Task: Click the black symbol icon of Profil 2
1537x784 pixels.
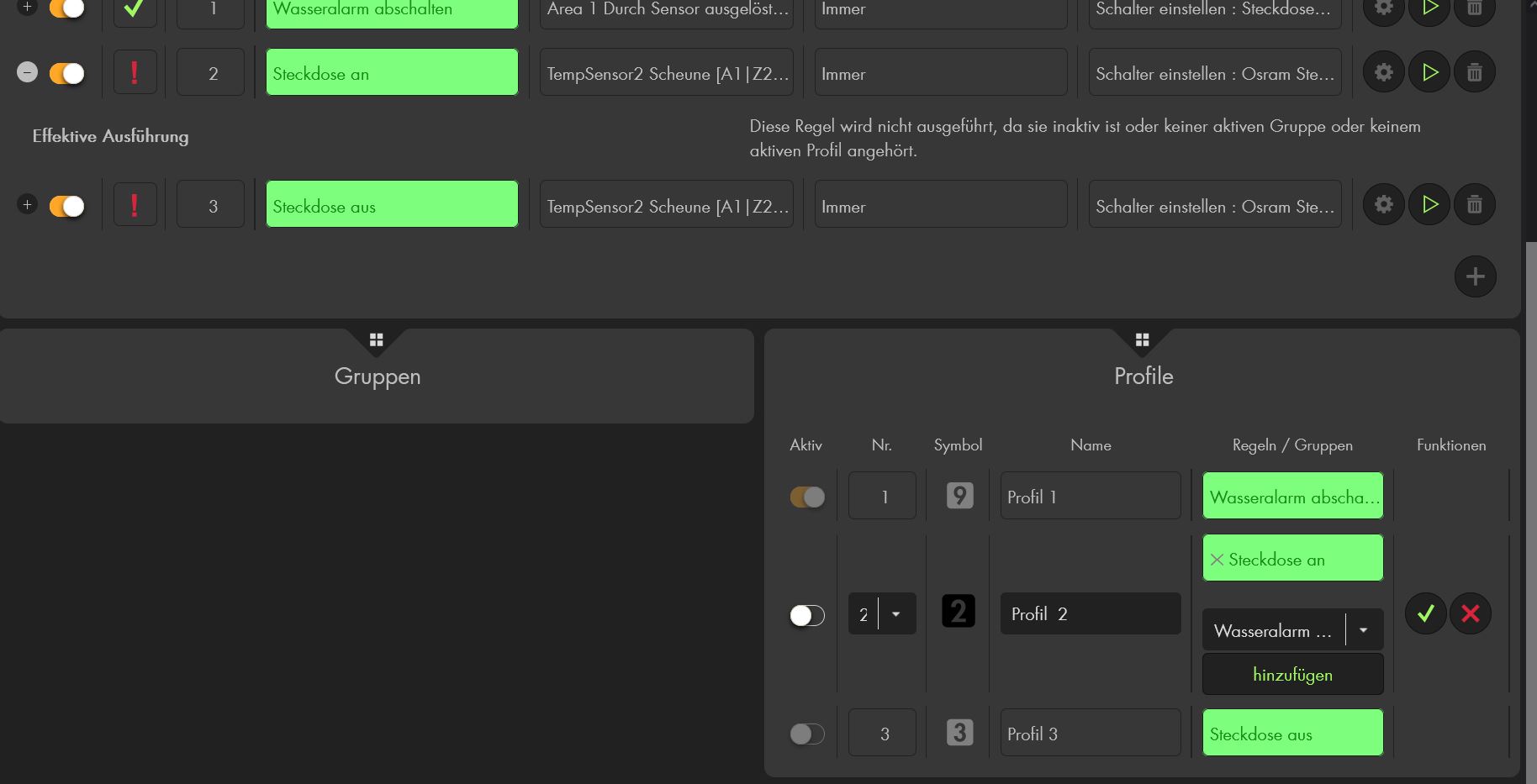Action: pyautogui.click(x=959, y=612)
